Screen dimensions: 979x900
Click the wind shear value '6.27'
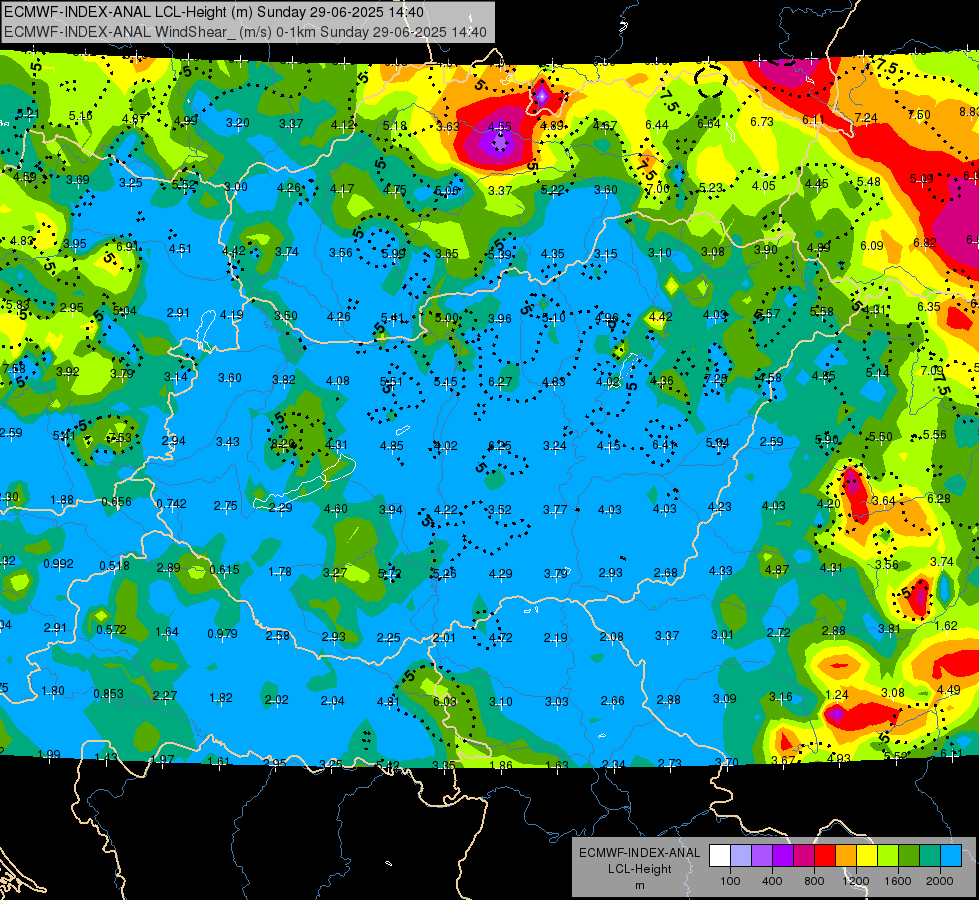pyautogui.click(x=500, y=382)
